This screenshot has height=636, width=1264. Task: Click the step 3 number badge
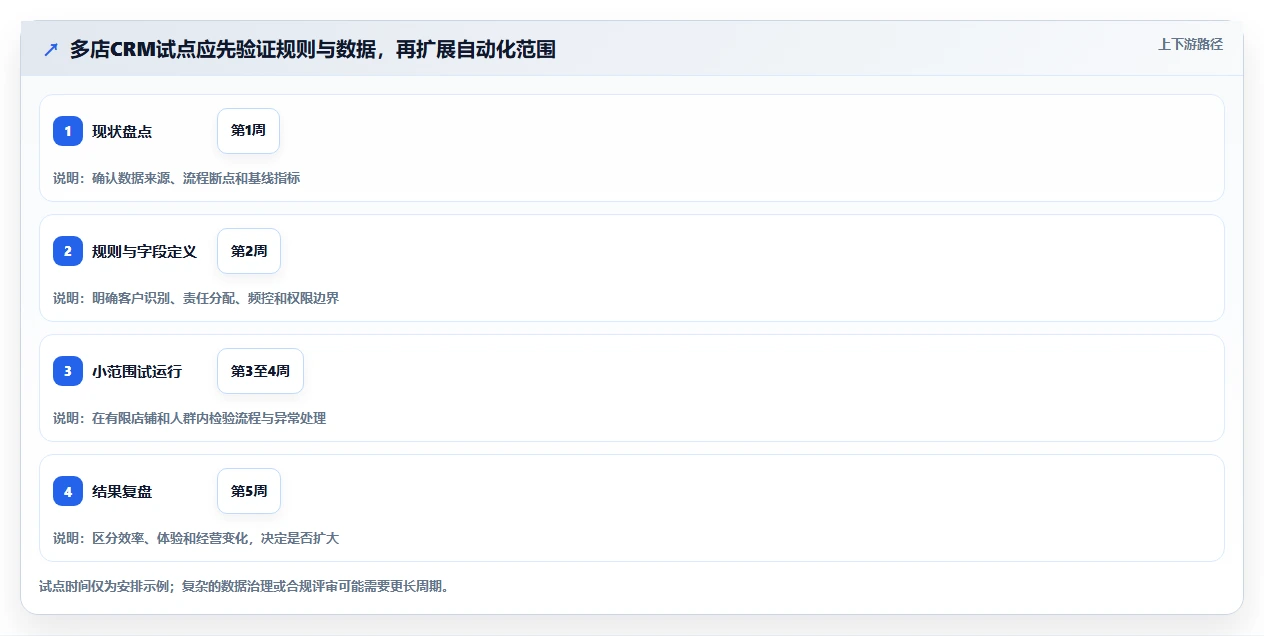(68, 371)
